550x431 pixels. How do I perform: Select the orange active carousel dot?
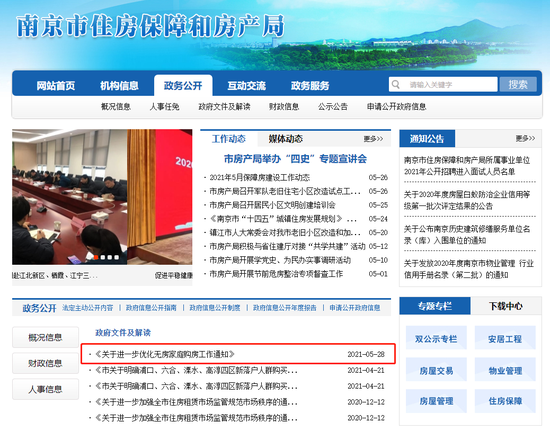[96, 257]
